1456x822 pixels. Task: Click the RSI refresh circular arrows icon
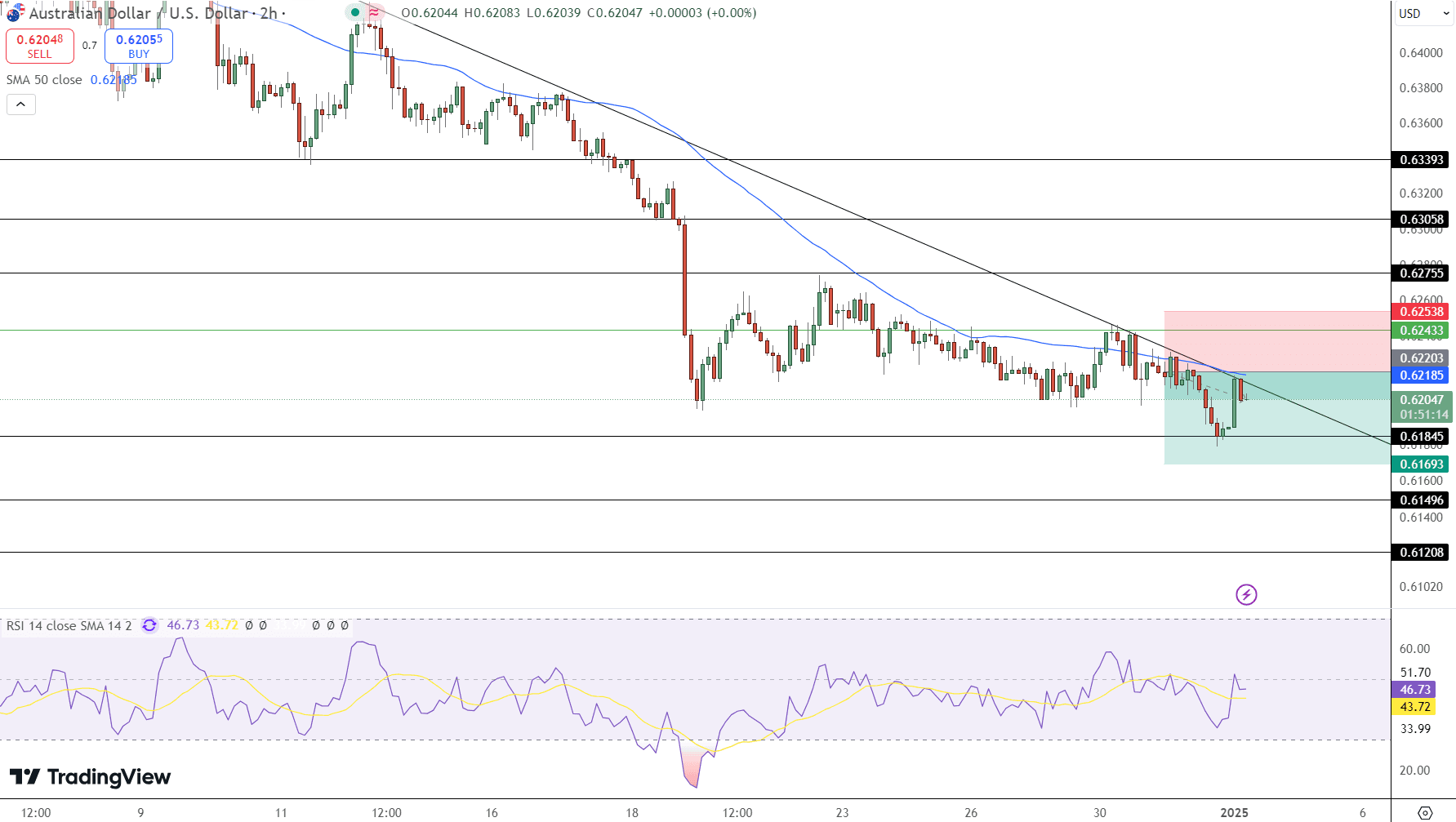tap(149, 625)
